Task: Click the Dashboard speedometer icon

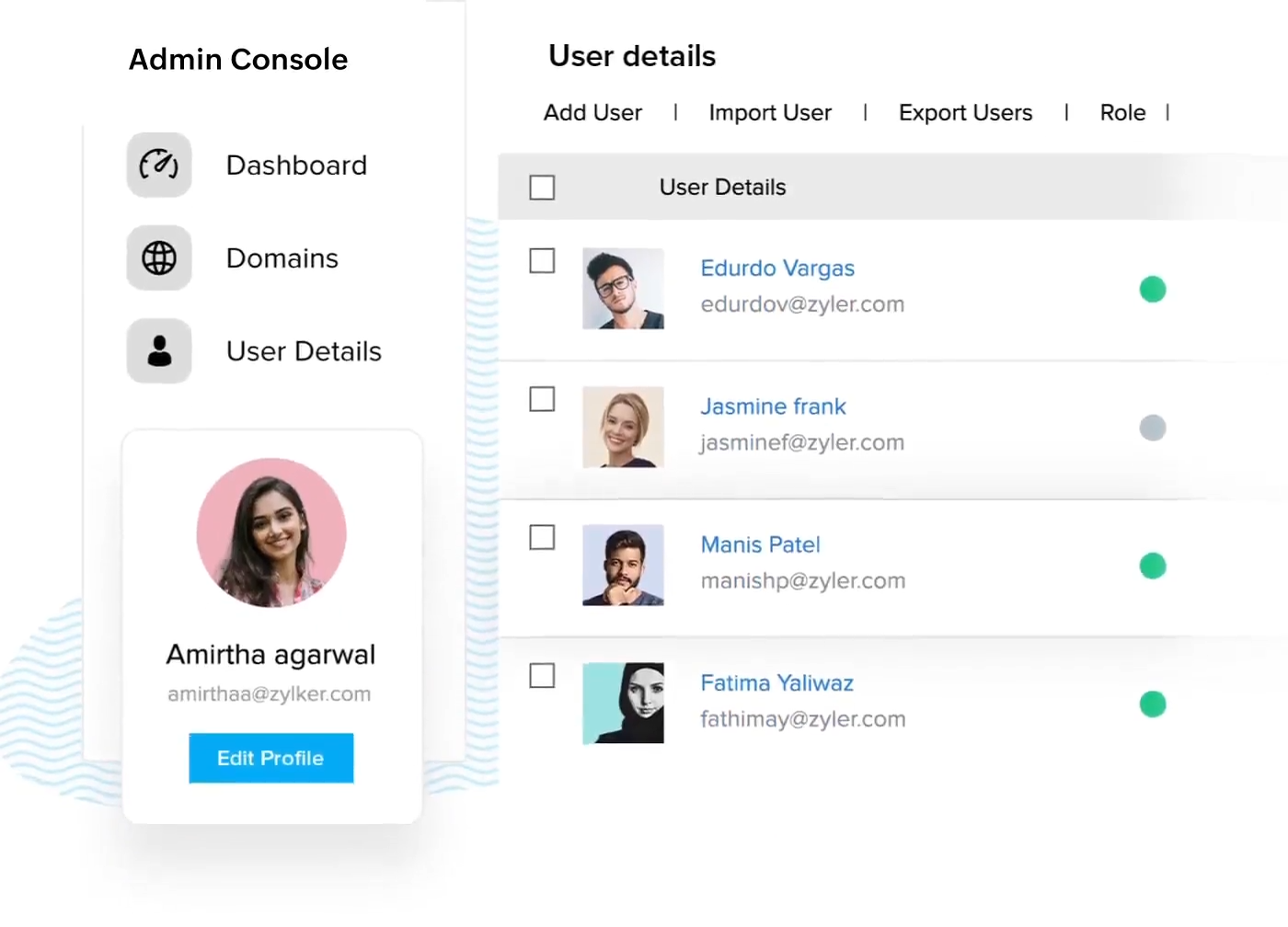Action: (x=159, y=166)
